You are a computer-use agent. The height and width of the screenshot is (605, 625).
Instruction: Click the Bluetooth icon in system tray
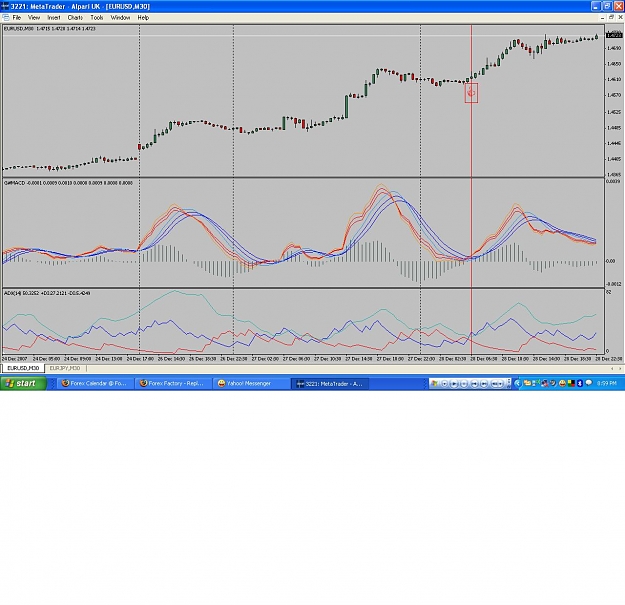580,383
